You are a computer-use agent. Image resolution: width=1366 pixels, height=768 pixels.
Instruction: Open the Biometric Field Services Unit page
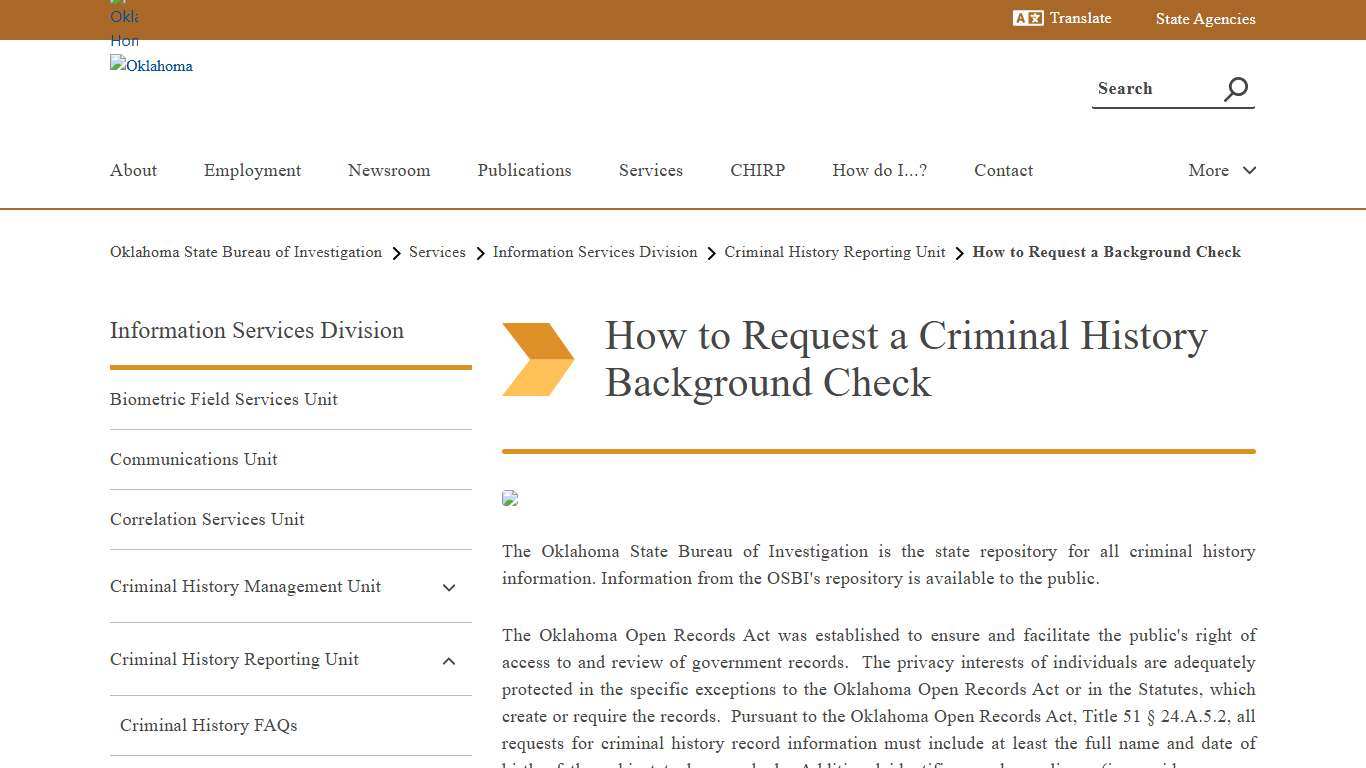coord(224,399)
